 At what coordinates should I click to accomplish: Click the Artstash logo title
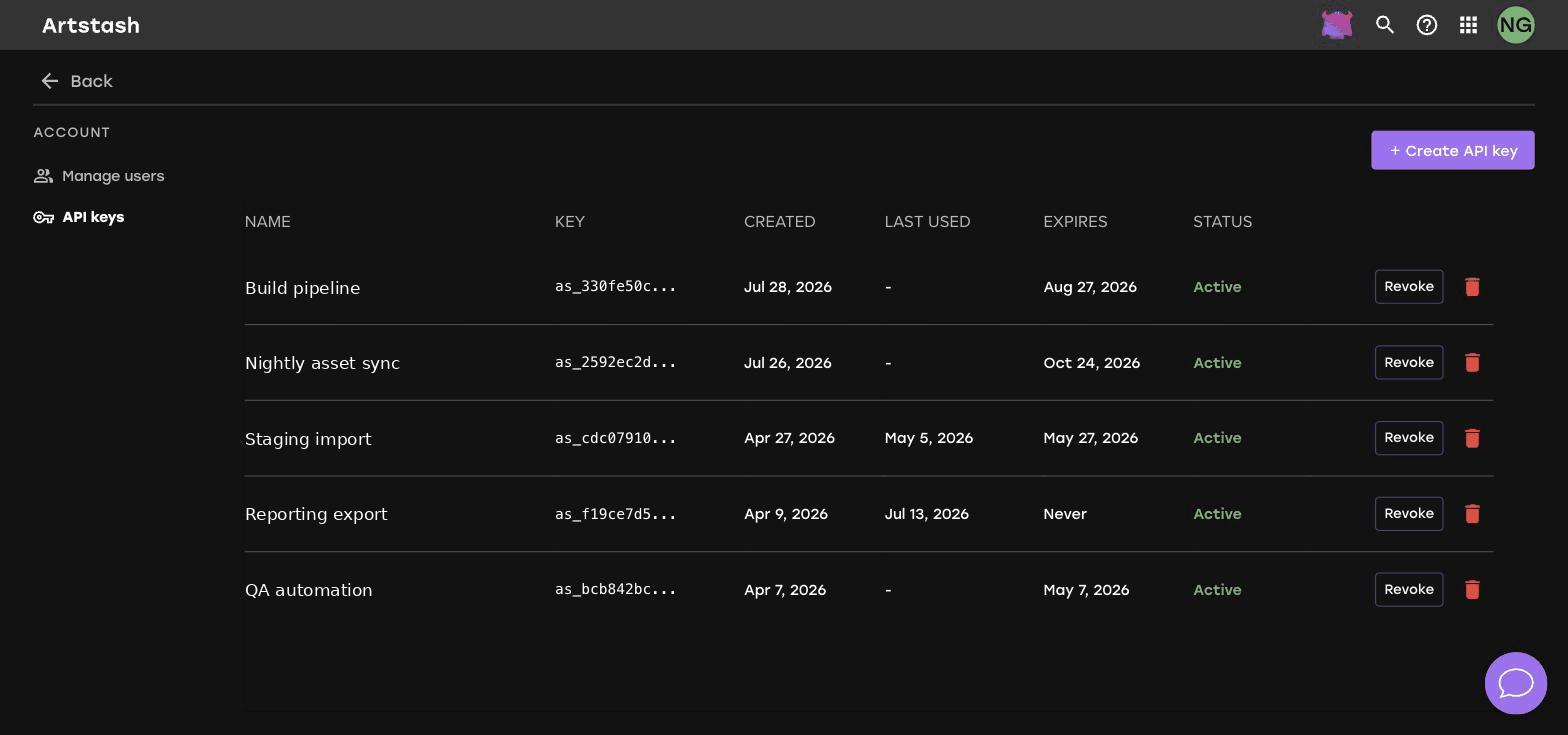[91, 25]
